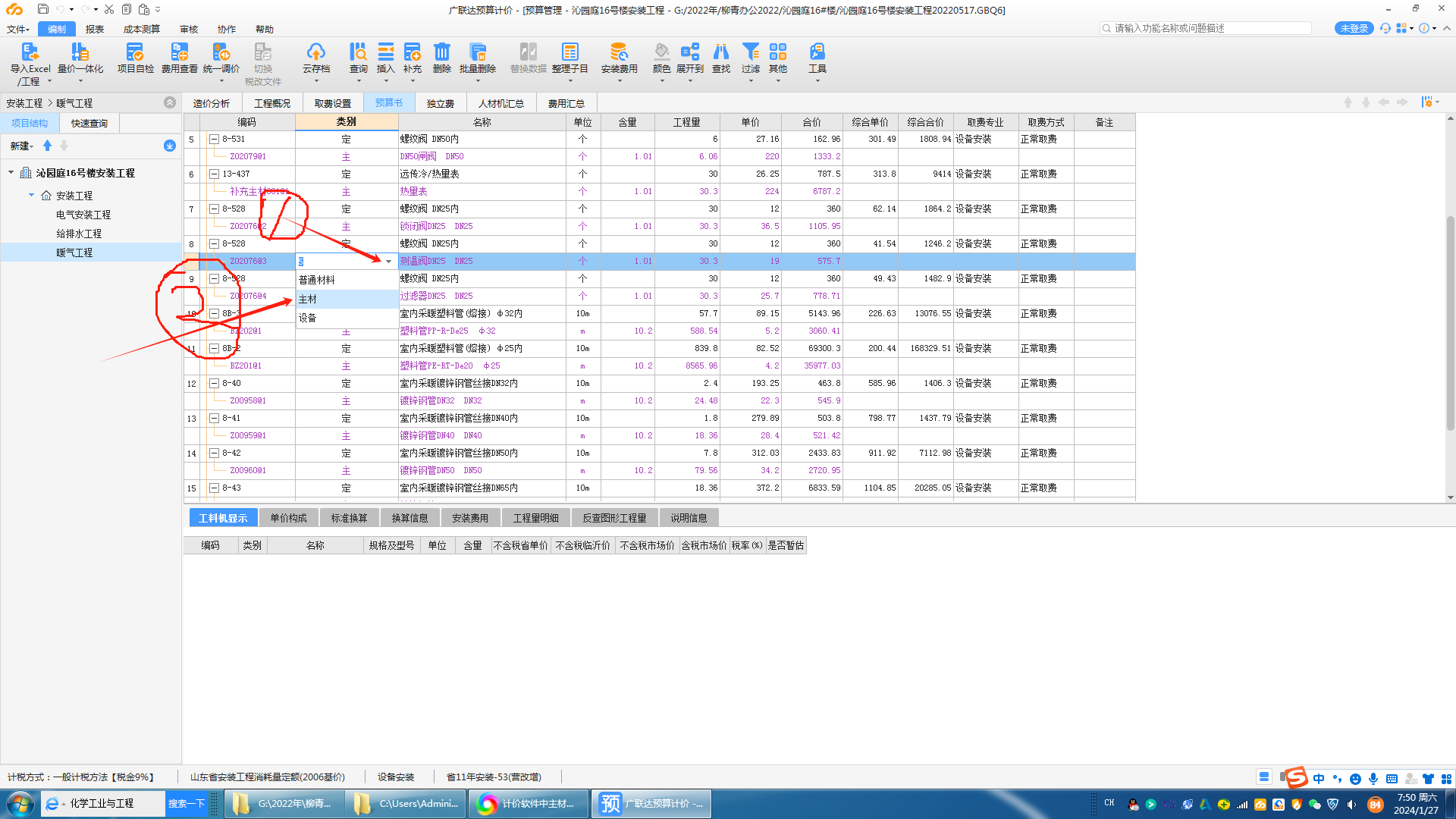Click the save icon in title bar
The height and width of the screenshot is (819, 1456).
tap(42, 9)
